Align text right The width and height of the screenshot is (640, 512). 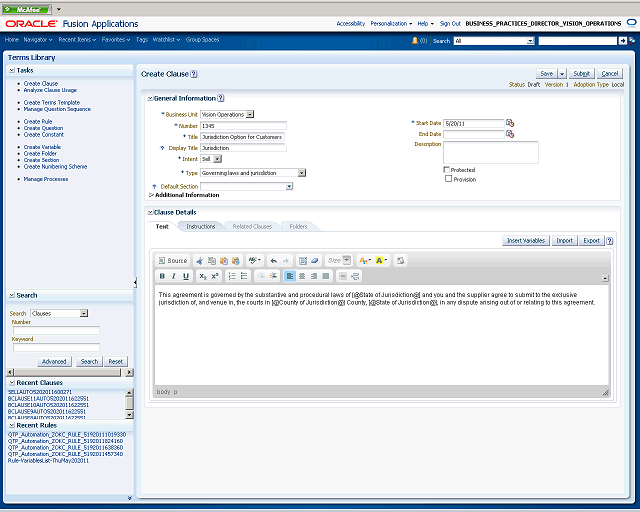pyautogui.click(x=313, y=276)
